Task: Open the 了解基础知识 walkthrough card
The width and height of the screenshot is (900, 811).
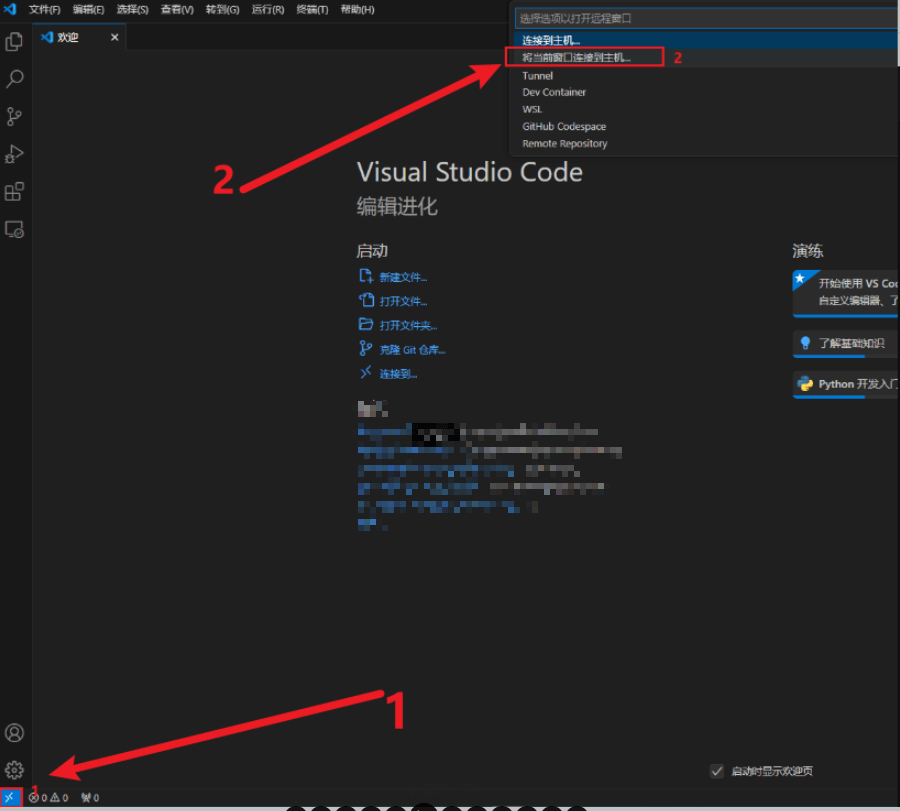Action: pyautogui.click(x=850, y=343)
